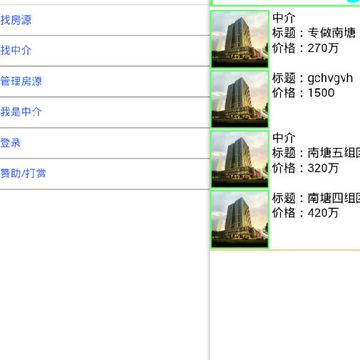Select 找中介 in the side menu
The height and width of the screenshot is (360, 360).
[x=105, y=51]
